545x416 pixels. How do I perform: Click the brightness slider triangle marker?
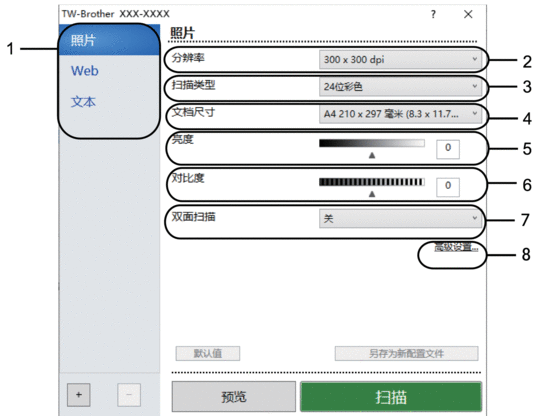tap(372, 155)
